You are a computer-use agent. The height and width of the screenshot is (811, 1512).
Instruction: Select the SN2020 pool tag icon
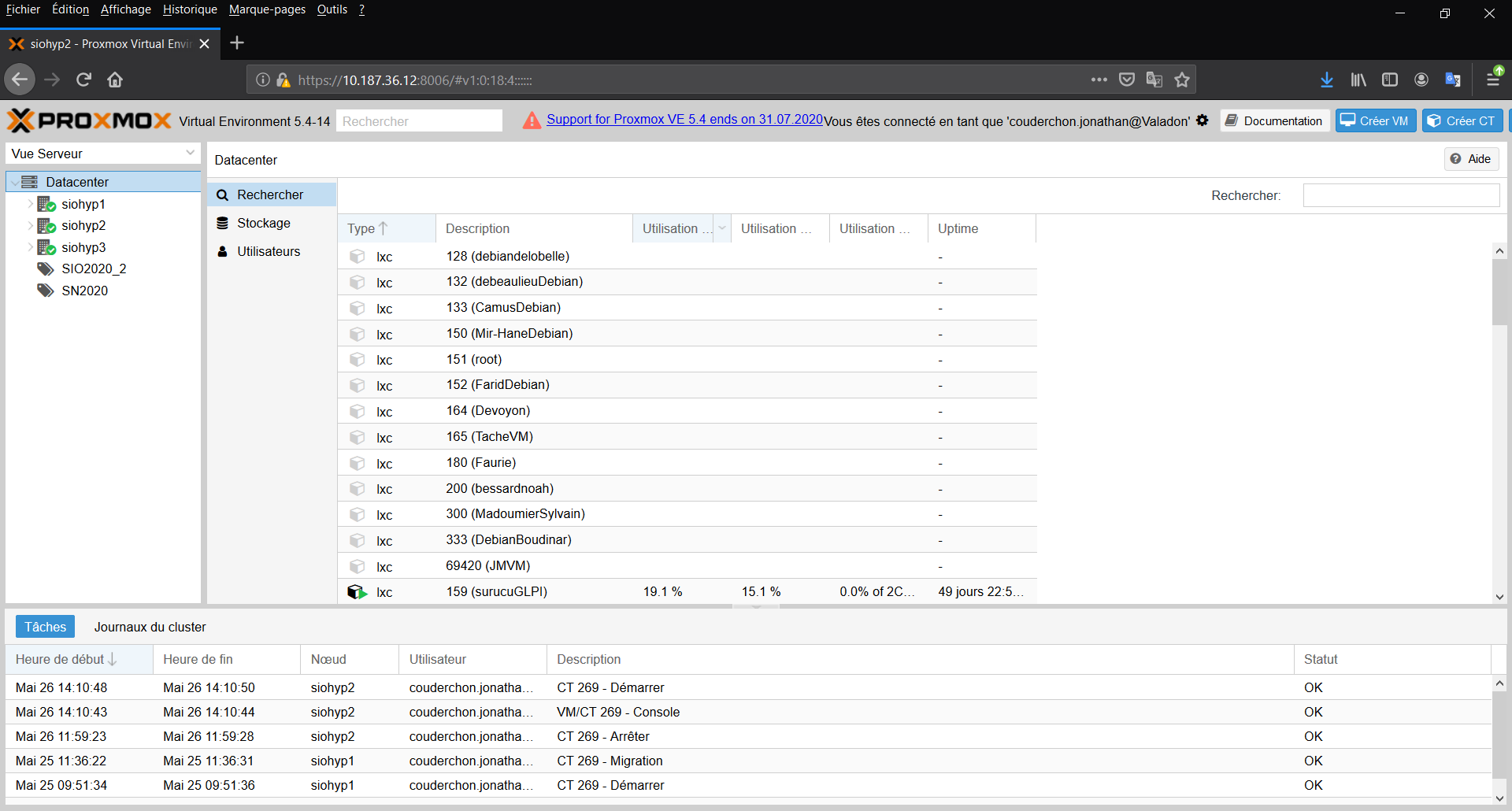point(46,291)
